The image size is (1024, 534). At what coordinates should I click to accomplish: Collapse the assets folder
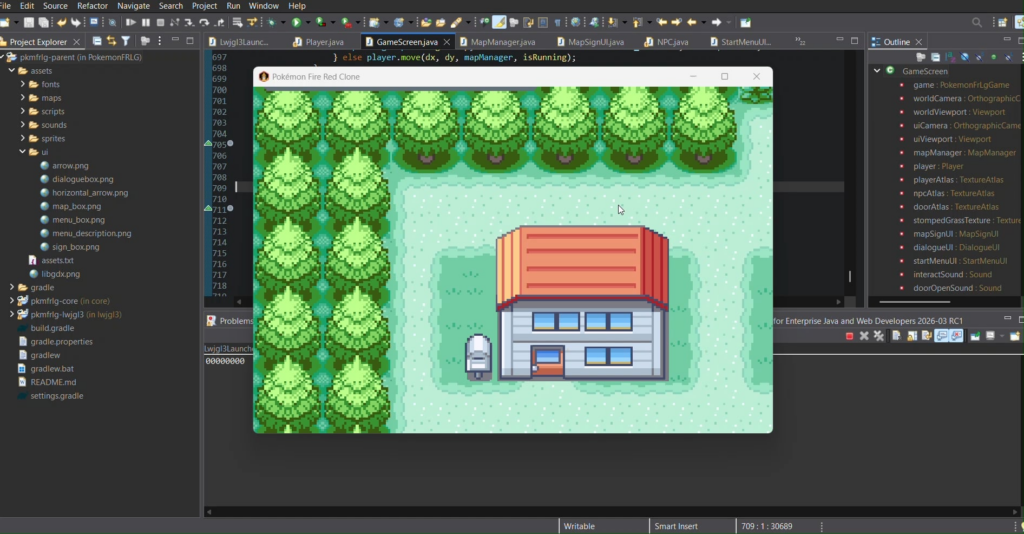click(12, 71)
